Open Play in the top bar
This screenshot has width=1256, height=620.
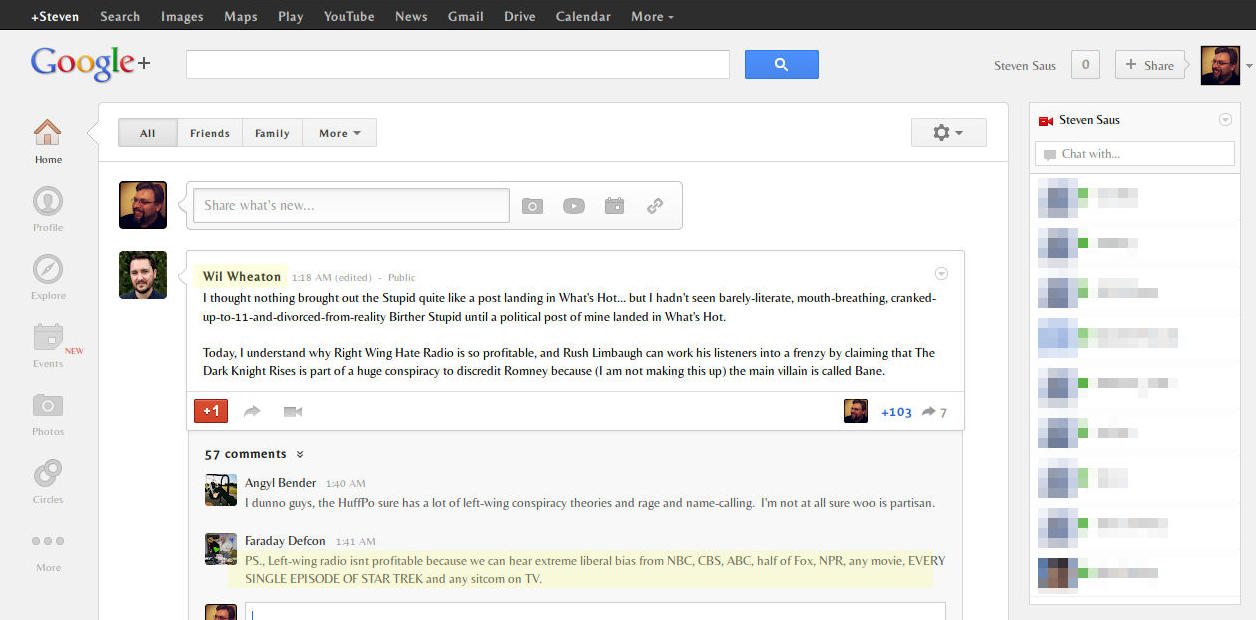(291, 16)
